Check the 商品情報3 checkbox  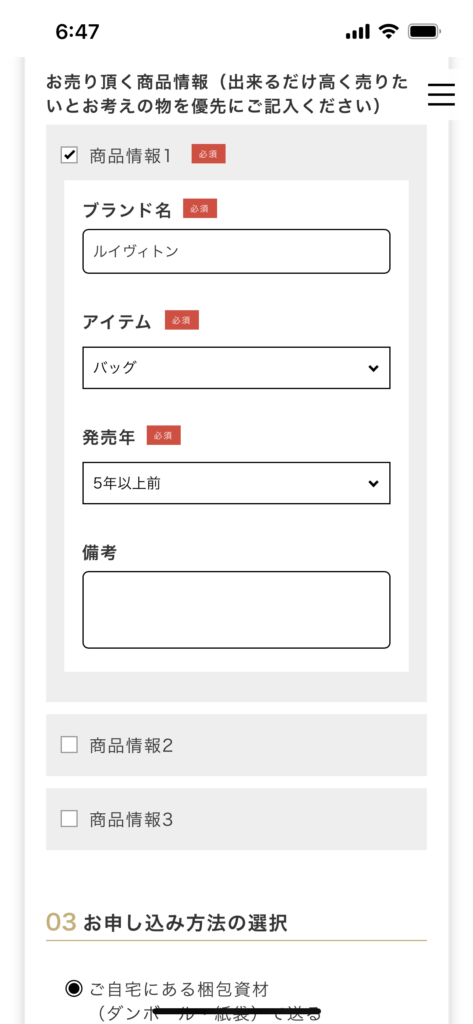(x=69, y=818)
